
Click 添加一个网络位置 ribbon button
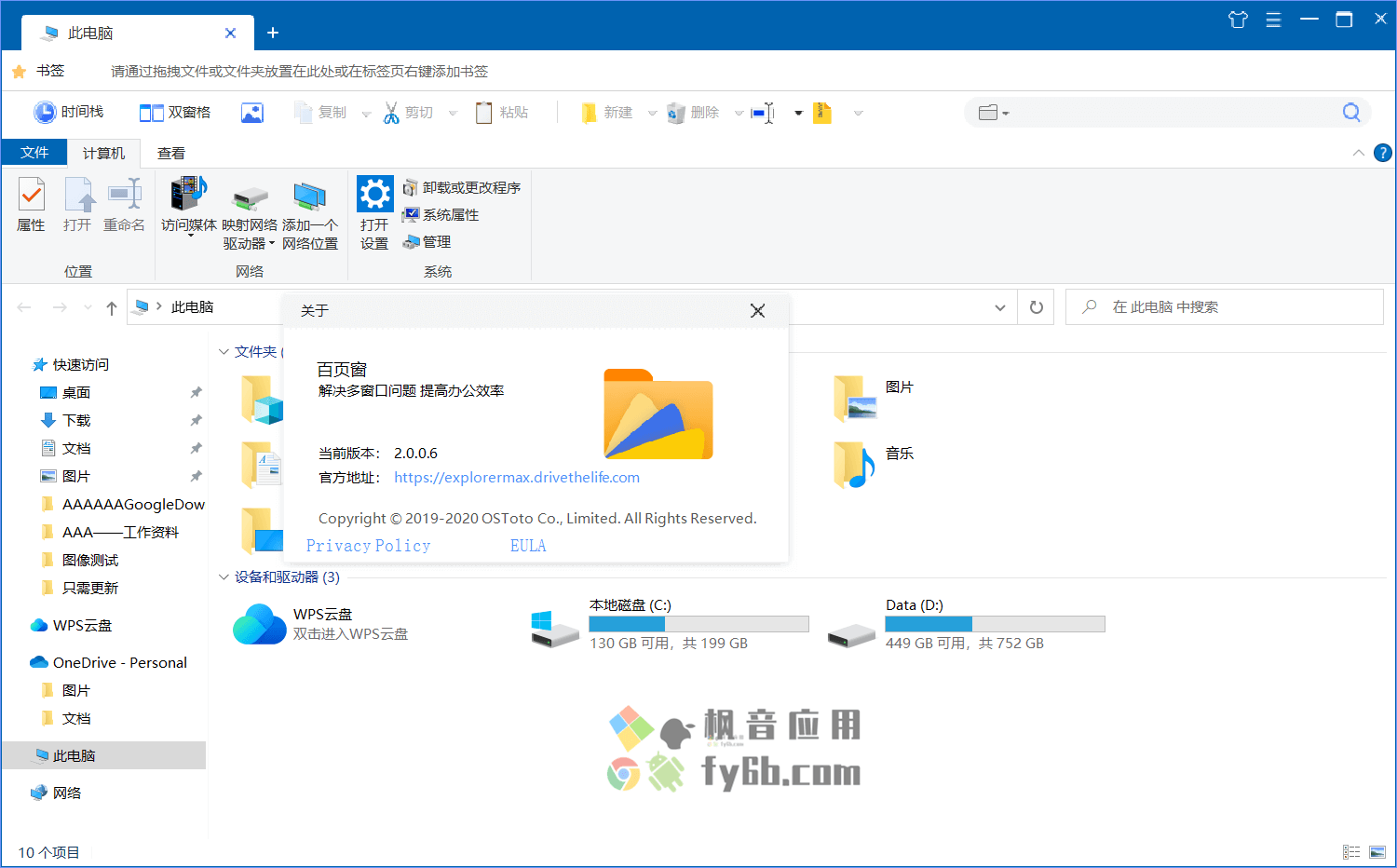310,214
